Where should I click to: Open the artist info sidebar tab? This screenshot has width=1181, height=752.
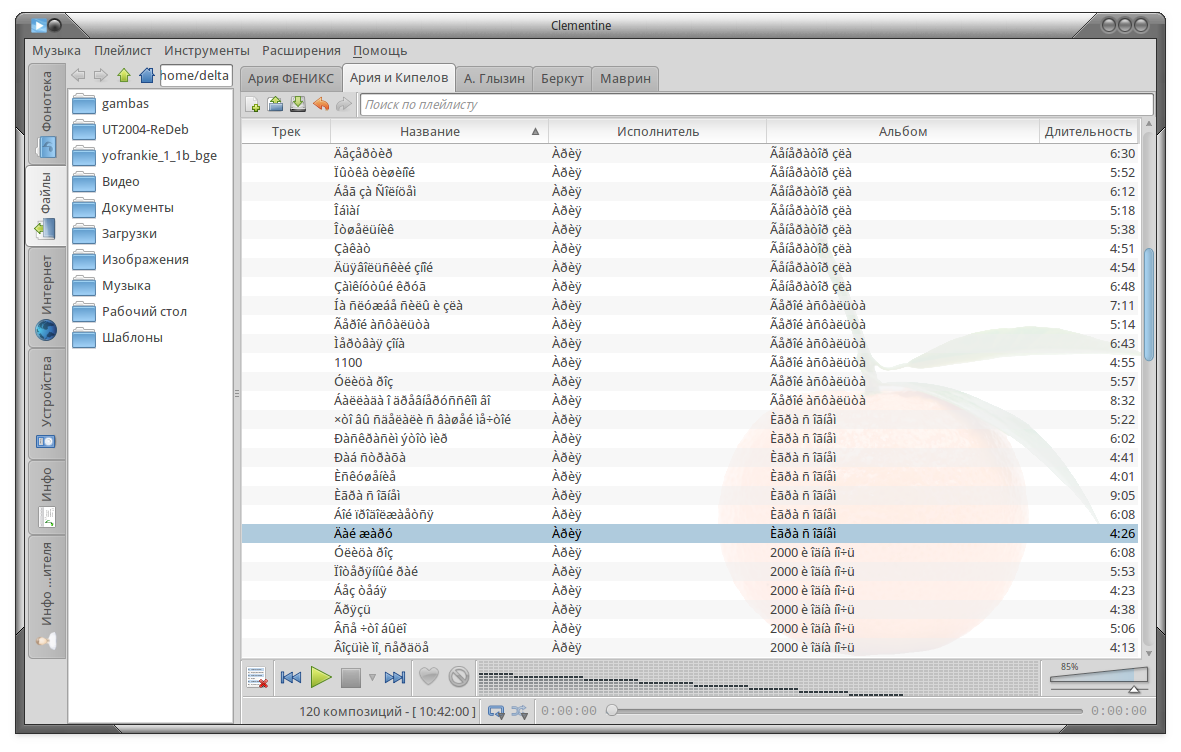click(47, 597)
